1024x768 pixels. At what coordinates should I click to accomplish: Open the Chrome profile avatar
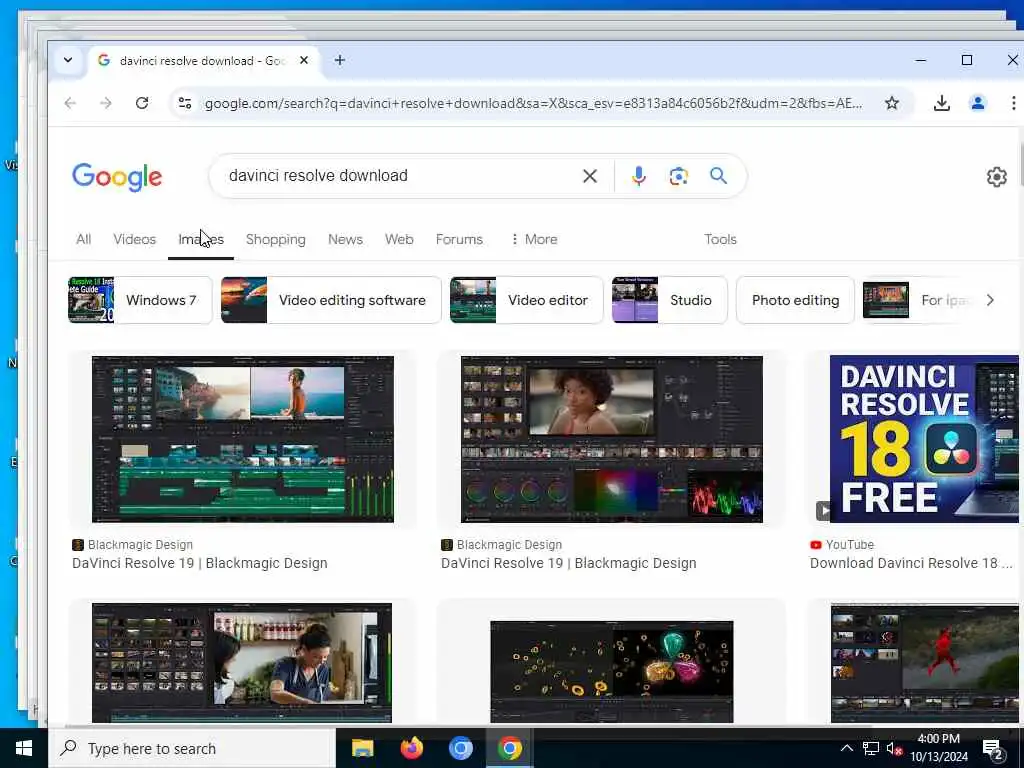click(x=978, y=103)
